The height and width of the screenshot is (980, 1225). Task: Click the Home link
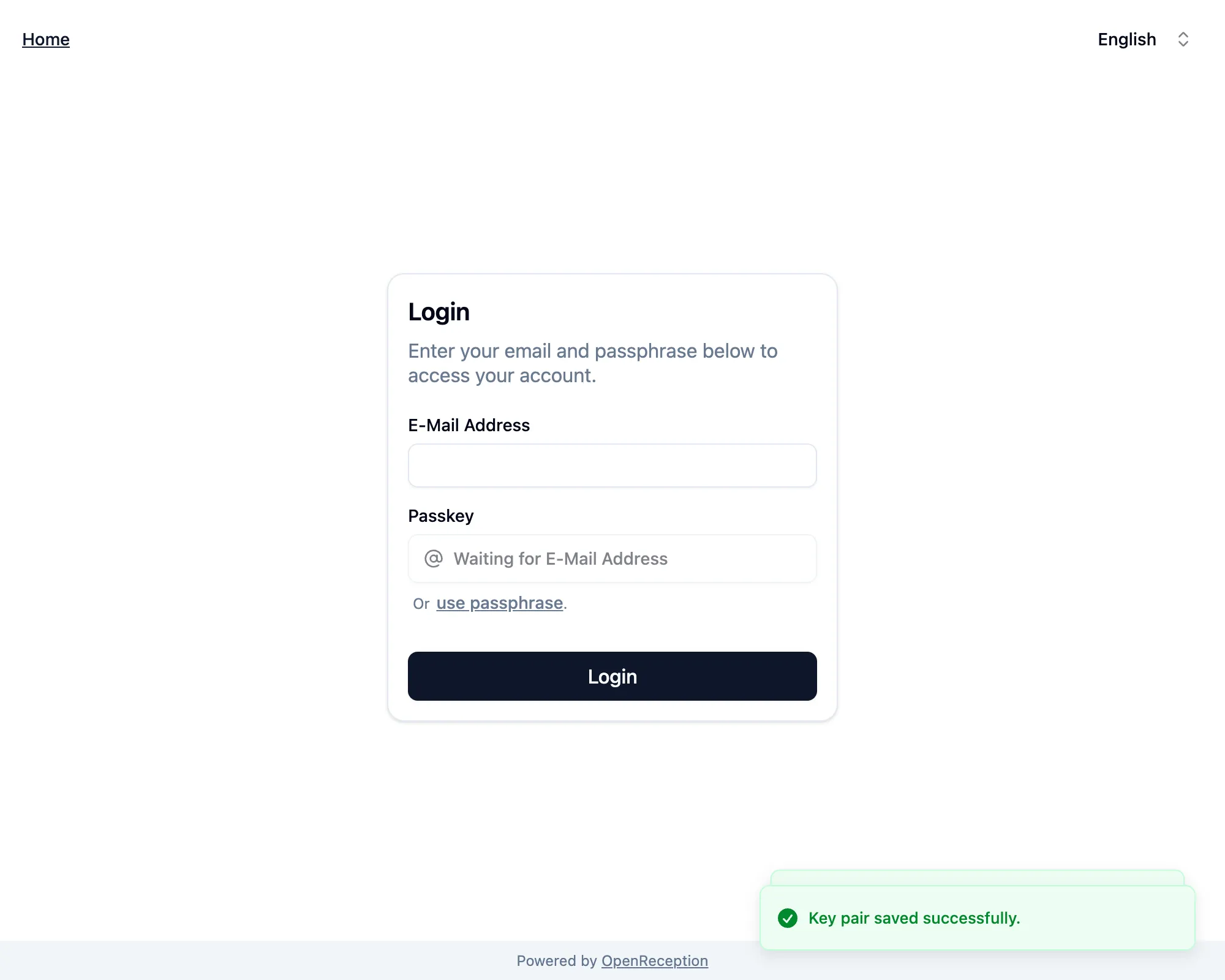[x=46, y=40]
